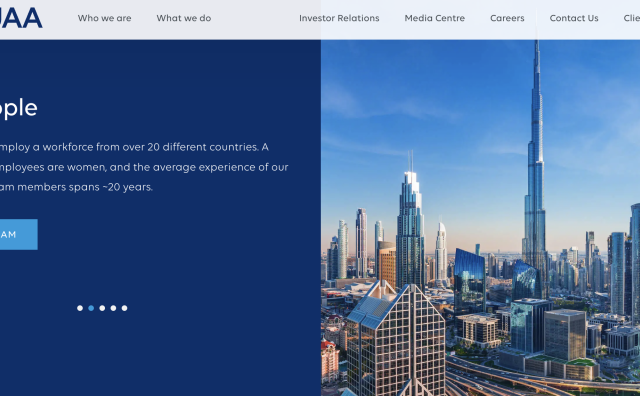This screenshot has width=640, height=396.
Task: Select the highlighted second carousel dot
Action: tap(91, 308)
